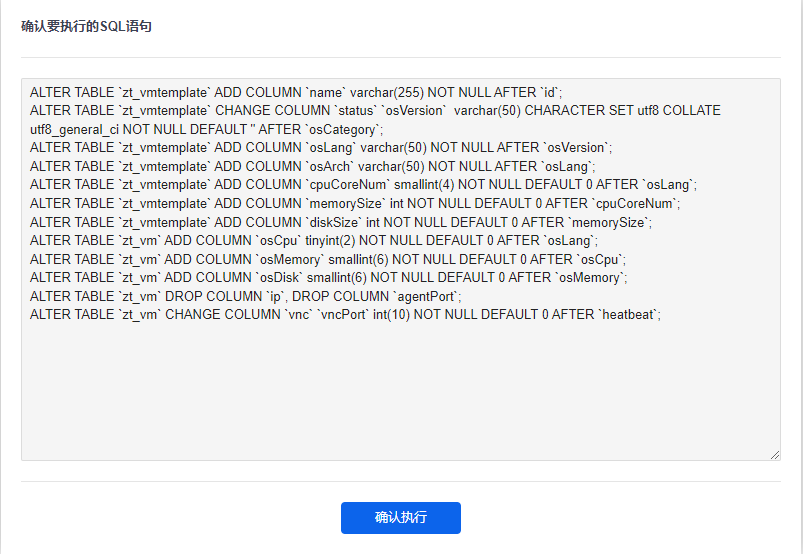Screen dimensions: 803x554
Task: Click the word `agentPort` in the DROP line
Action: click(426, 296)
